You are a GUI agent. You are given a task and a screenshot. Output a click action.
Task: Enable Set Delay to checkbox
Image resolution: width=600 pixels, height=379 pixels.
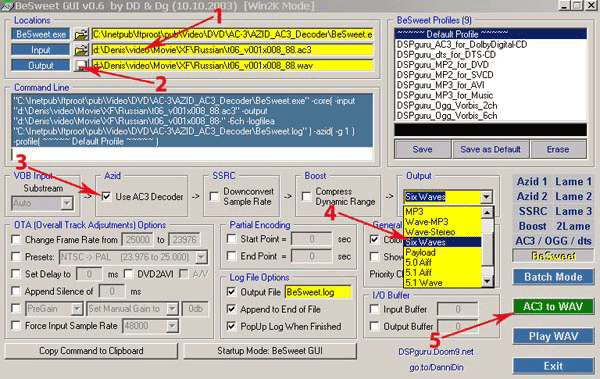click(x=16, y=274)
